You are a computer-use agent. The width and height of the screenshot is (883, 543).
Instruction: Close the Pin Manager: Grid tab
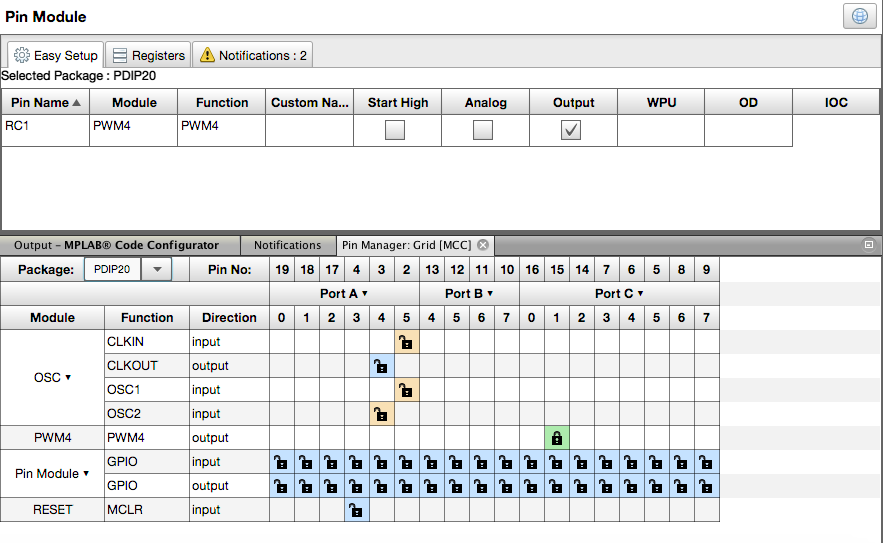pyautogui.click(x=482, y=245)
